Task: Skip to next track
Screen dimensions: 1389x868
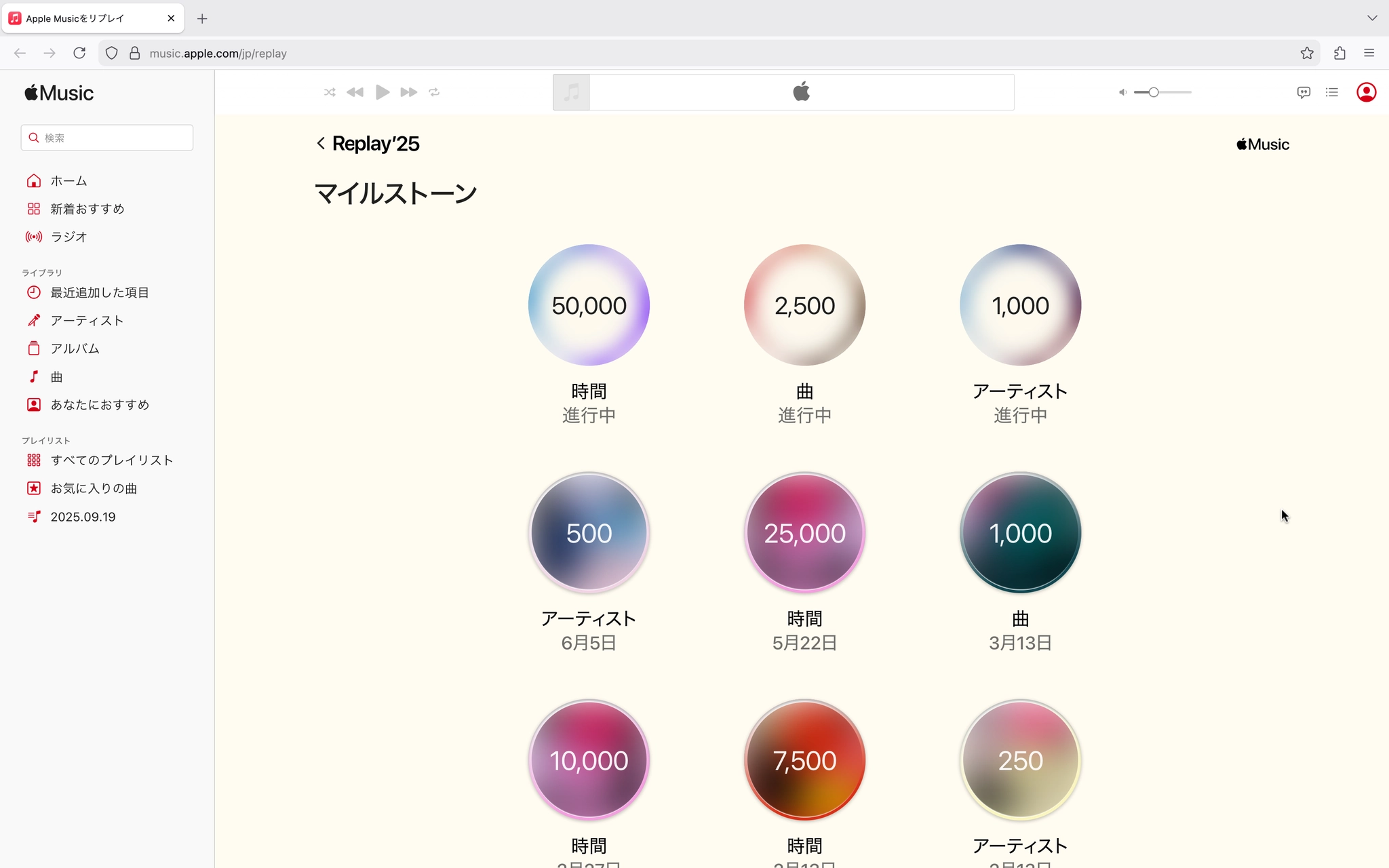Action: [x=408, y=92]
